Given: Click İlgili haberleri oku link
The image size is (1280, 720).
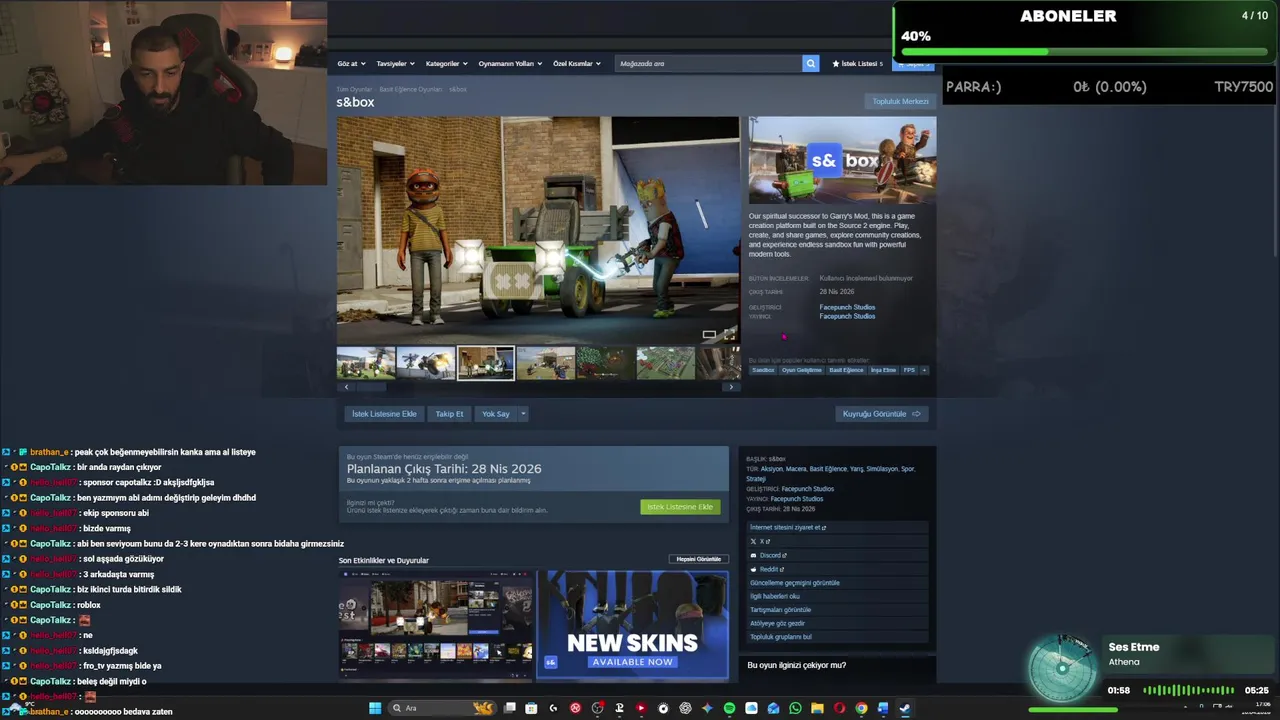Looking at the screenshot, I should [x=775, y=596].
